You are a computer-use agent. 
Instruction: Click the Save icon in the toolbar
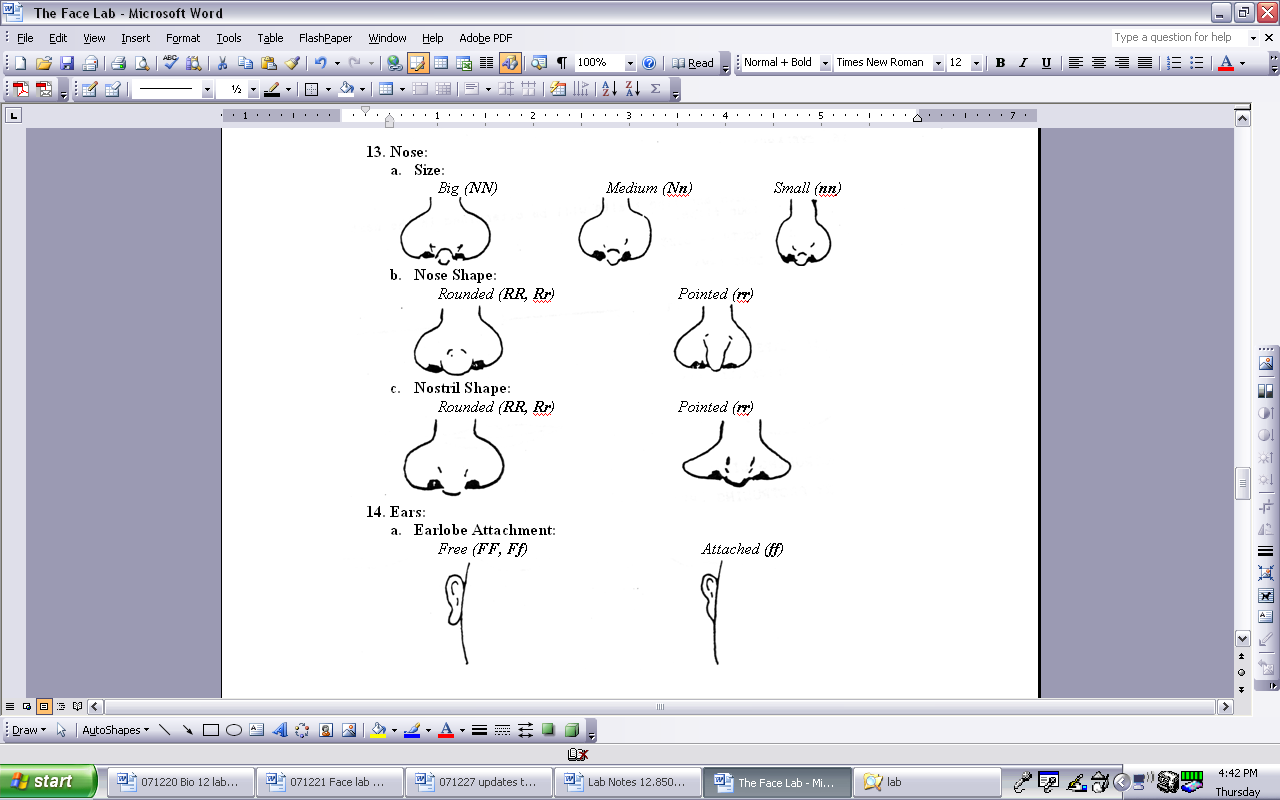[67, 63]
